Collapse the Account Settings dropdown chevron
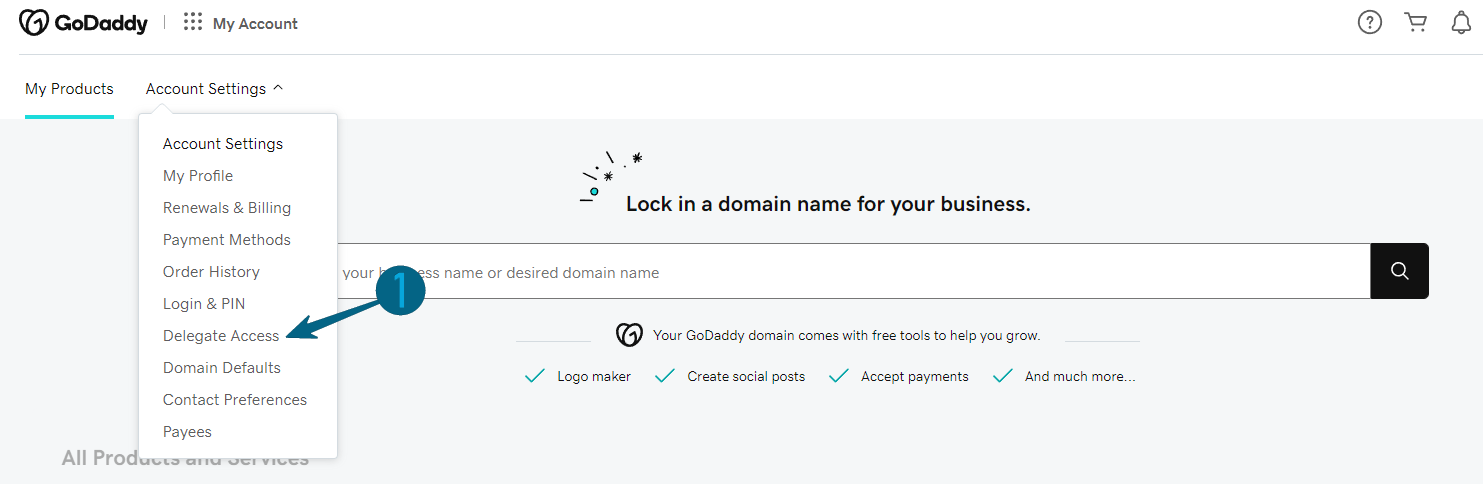 click(x=278, y=88)
